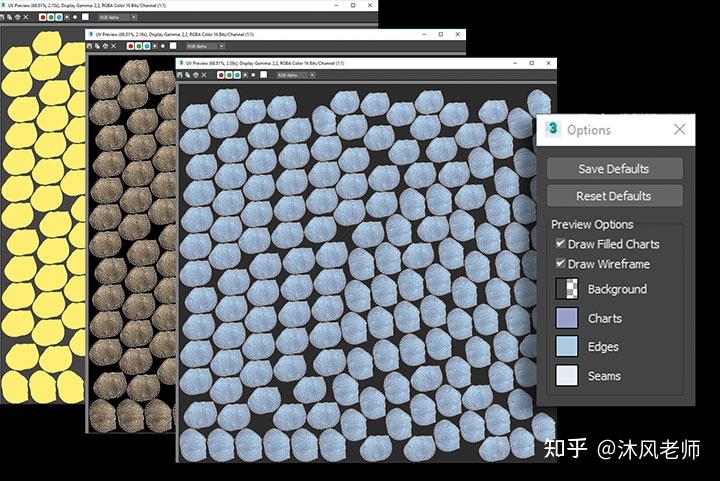
Task: Copy image in the middle UV Preview window
Action: [97, 46]
